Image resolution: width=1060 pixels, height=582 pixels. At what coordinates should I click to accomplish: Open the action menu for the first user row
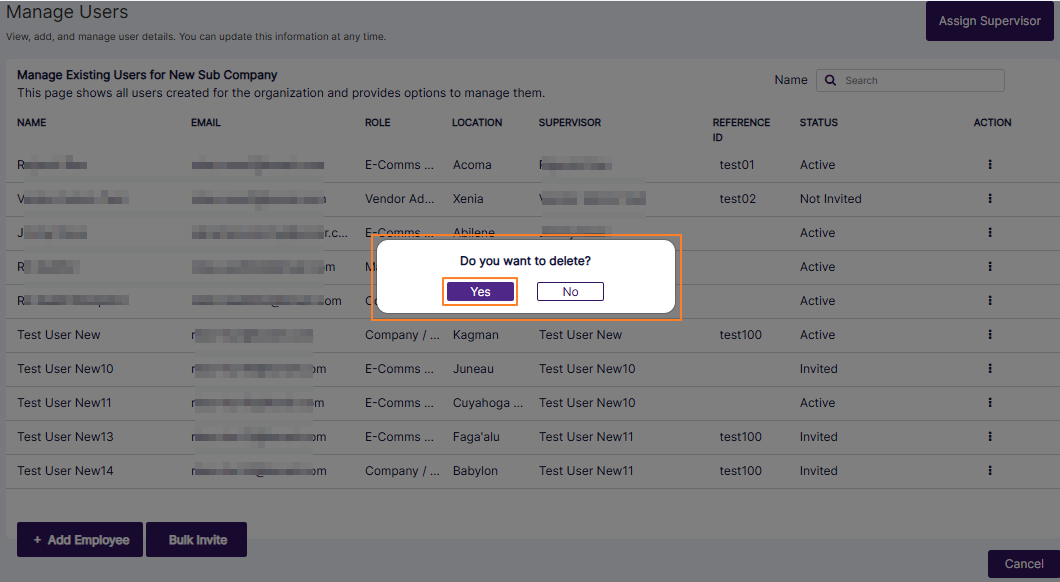pos(990,165)
